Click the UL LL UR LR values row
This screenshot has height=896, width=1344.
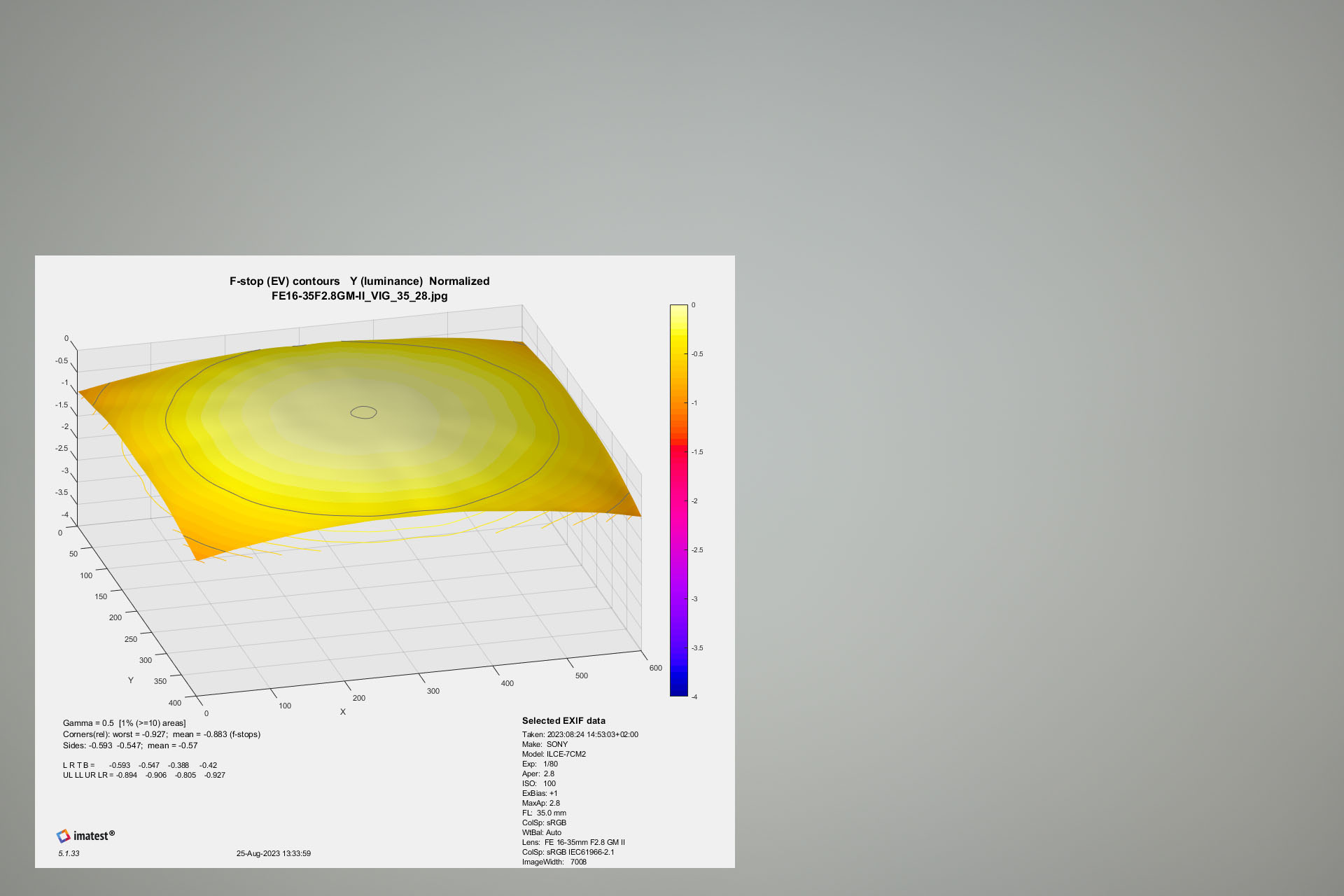[x=143, y=775]
